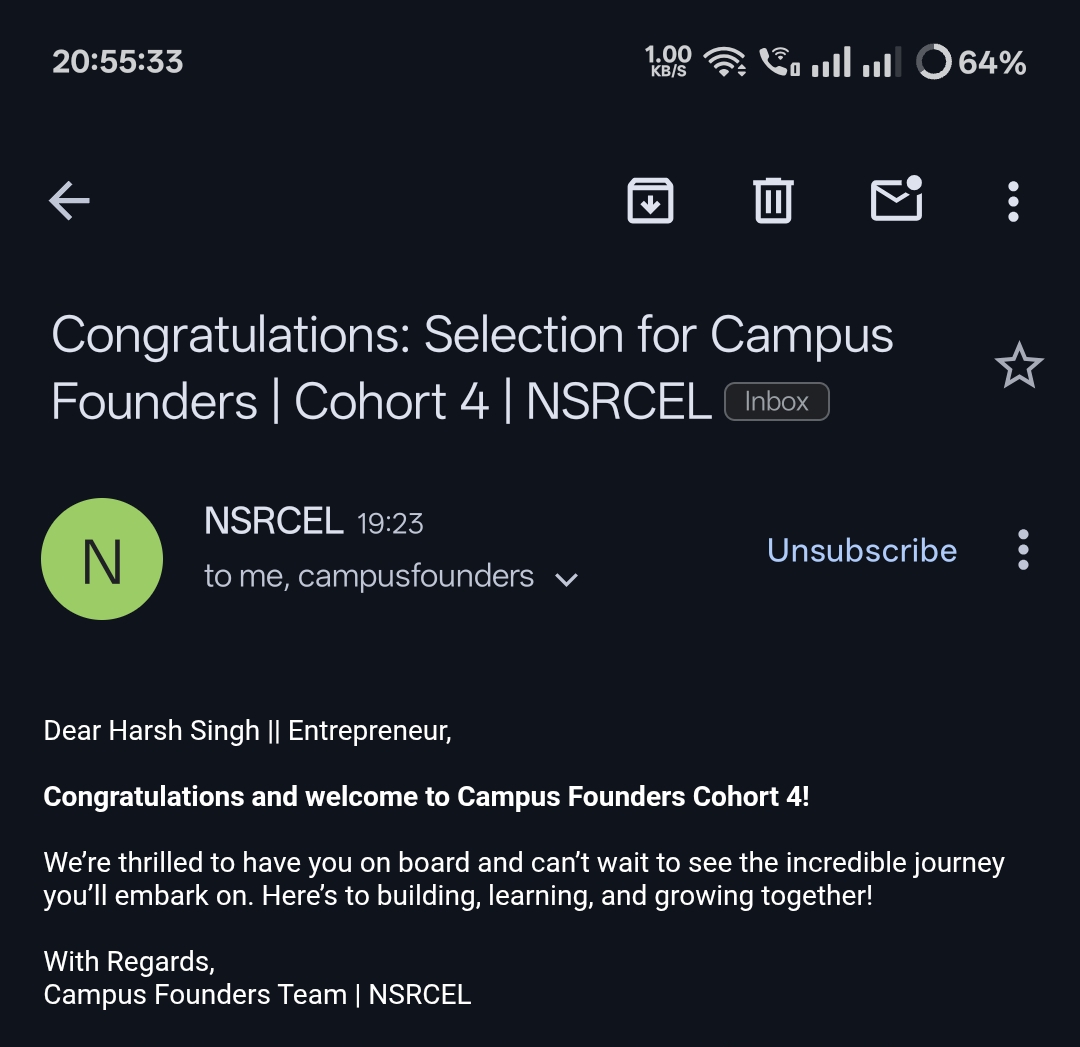Open the top toolbar overflow menu

click(1013, 201)
